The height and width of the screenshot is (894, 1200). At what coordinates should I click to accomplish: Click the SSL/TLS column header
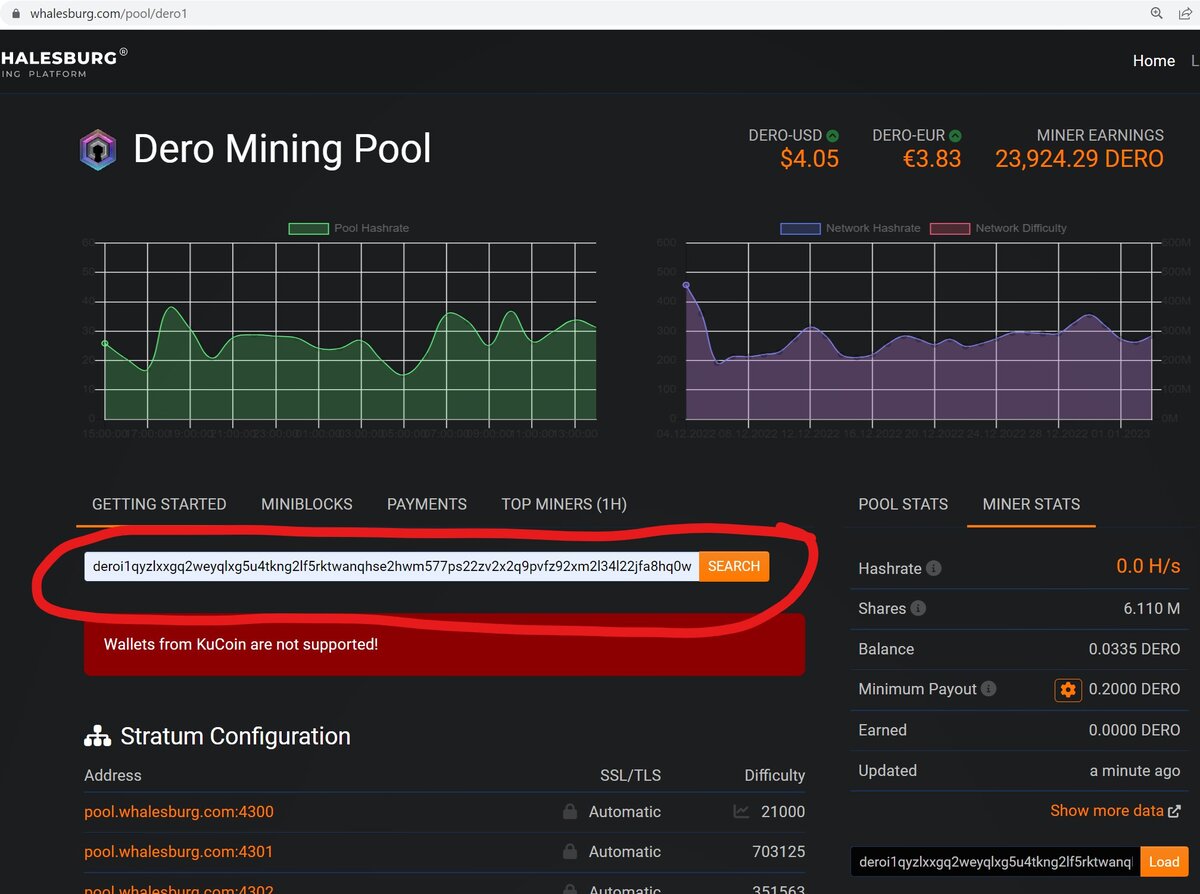[628, 775]
